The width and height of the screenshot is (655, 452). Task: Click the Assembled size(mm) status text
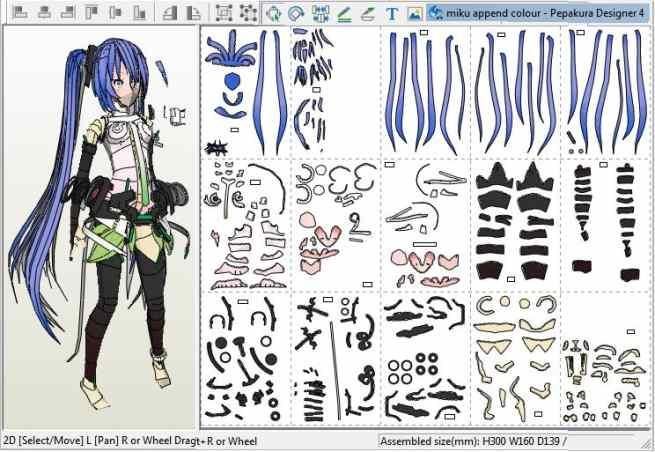(x=473, y=441)
